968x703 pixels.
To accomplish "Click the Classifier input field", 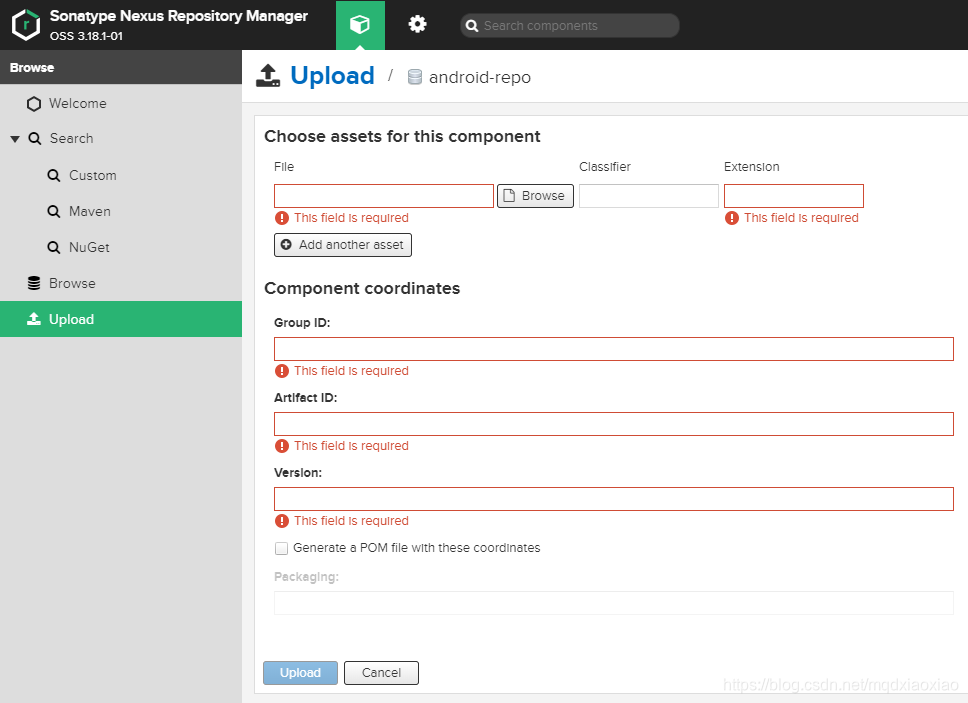I will [x=649, y=196].
